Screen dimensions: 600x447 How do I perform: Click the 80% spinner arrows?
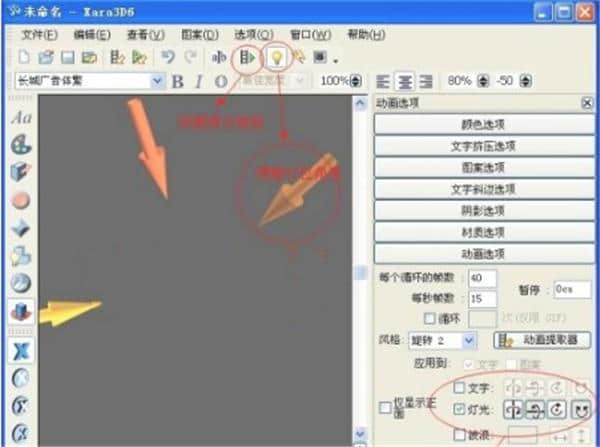click(483, 81)
